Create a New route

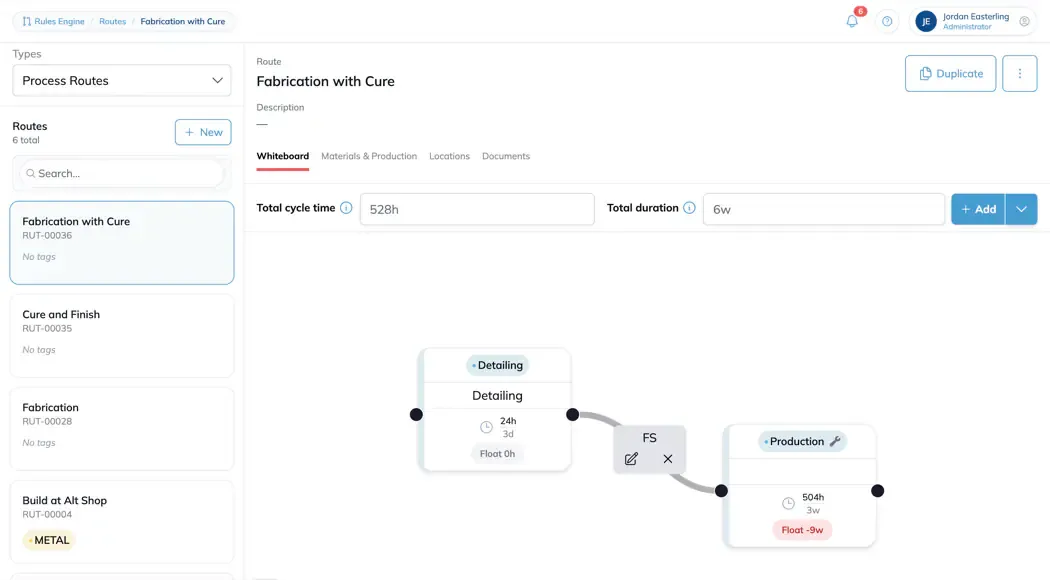[x=203, y=133]
